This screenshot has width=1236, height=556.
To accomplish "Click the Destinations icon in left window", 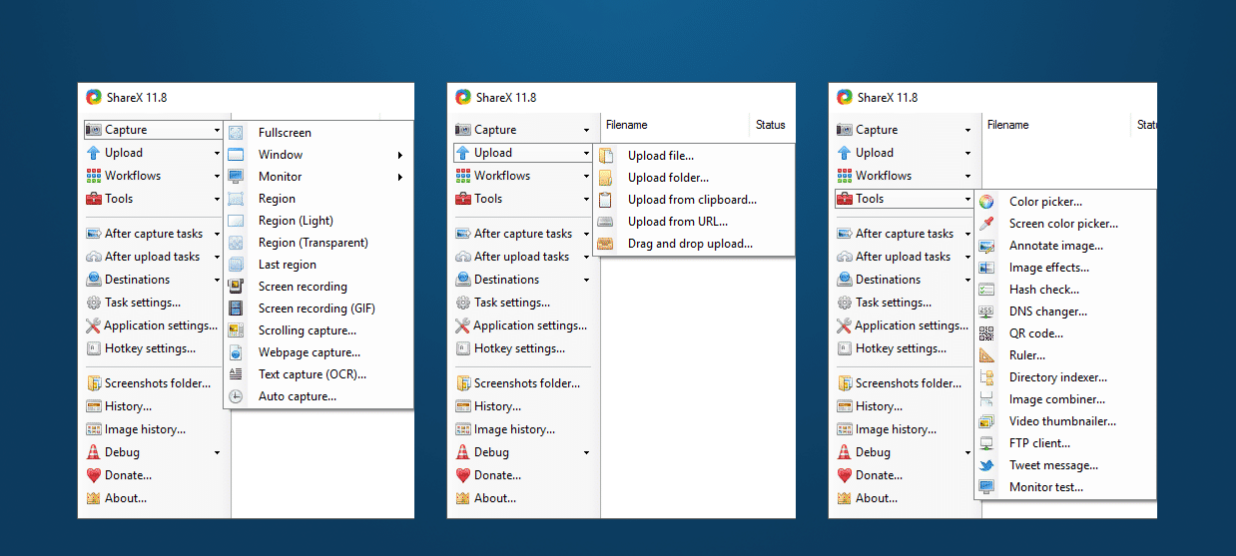I will coord(93,279).
